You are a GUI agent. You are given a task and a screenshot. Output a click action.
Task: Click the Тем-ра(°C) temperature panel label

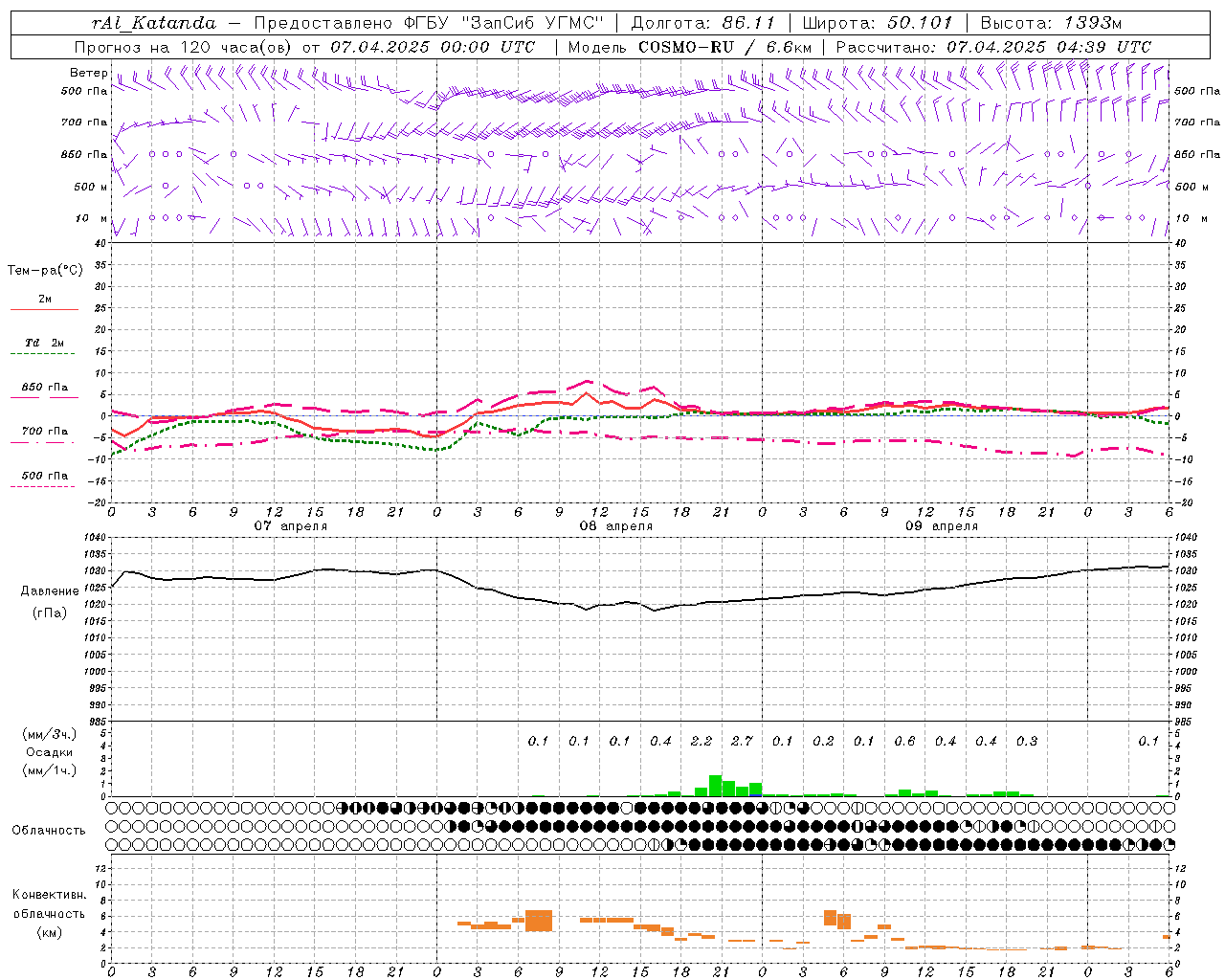45,271
